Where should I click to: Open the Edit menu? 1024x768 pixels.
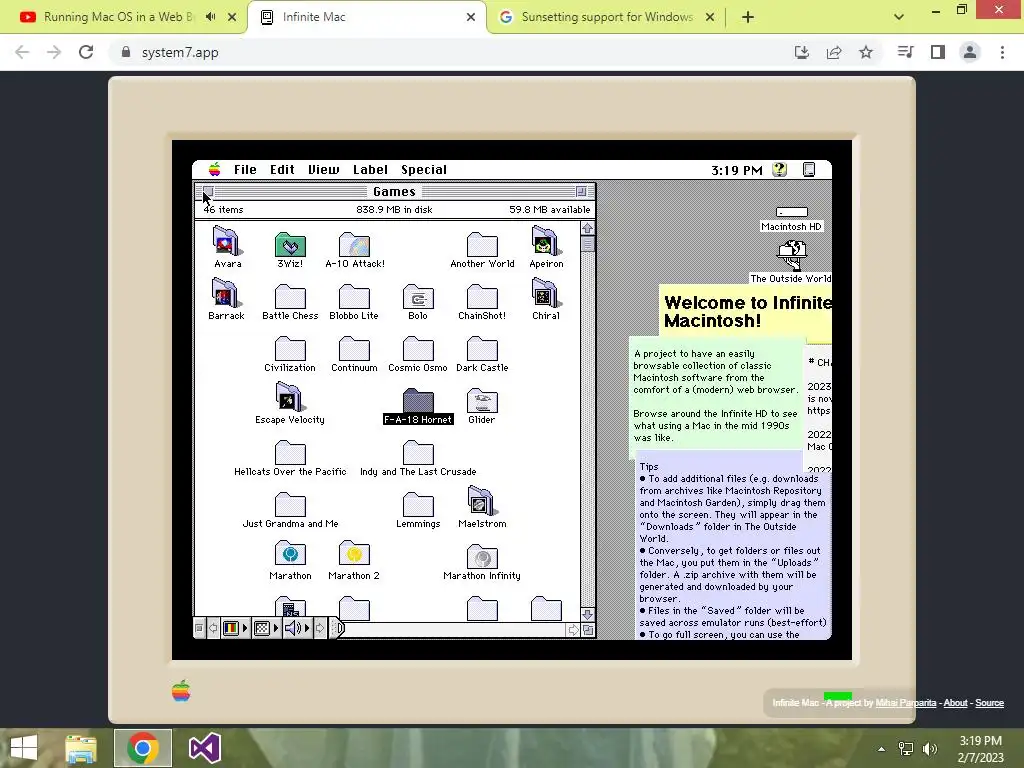coord(282,170)
